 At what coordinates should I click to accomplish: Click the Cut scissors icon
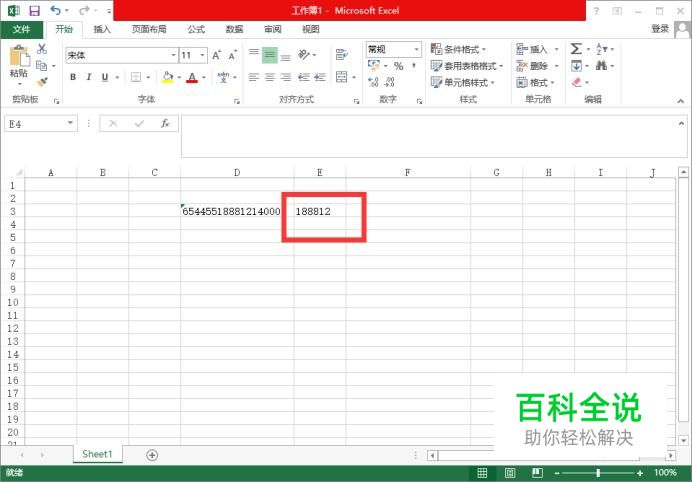pyautogui.click(x=42, y=49)
